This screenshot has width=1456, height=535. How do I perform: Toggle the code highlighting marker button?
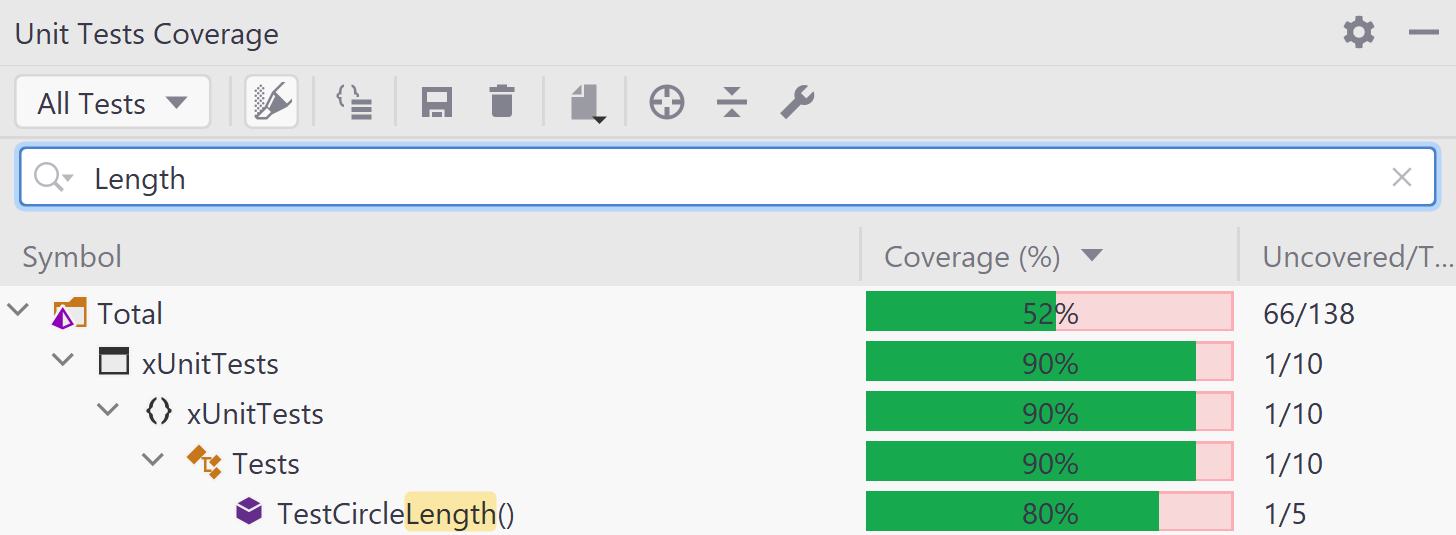click(271, 102)
